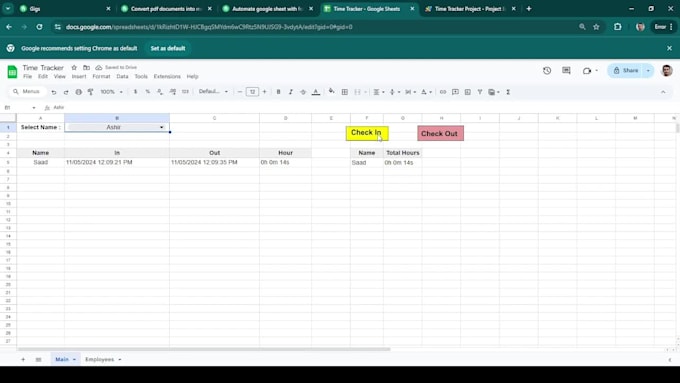Open the Help menu
Viewport: 680px width, 383px height.
pyautogui.click(x=193, y=76)
